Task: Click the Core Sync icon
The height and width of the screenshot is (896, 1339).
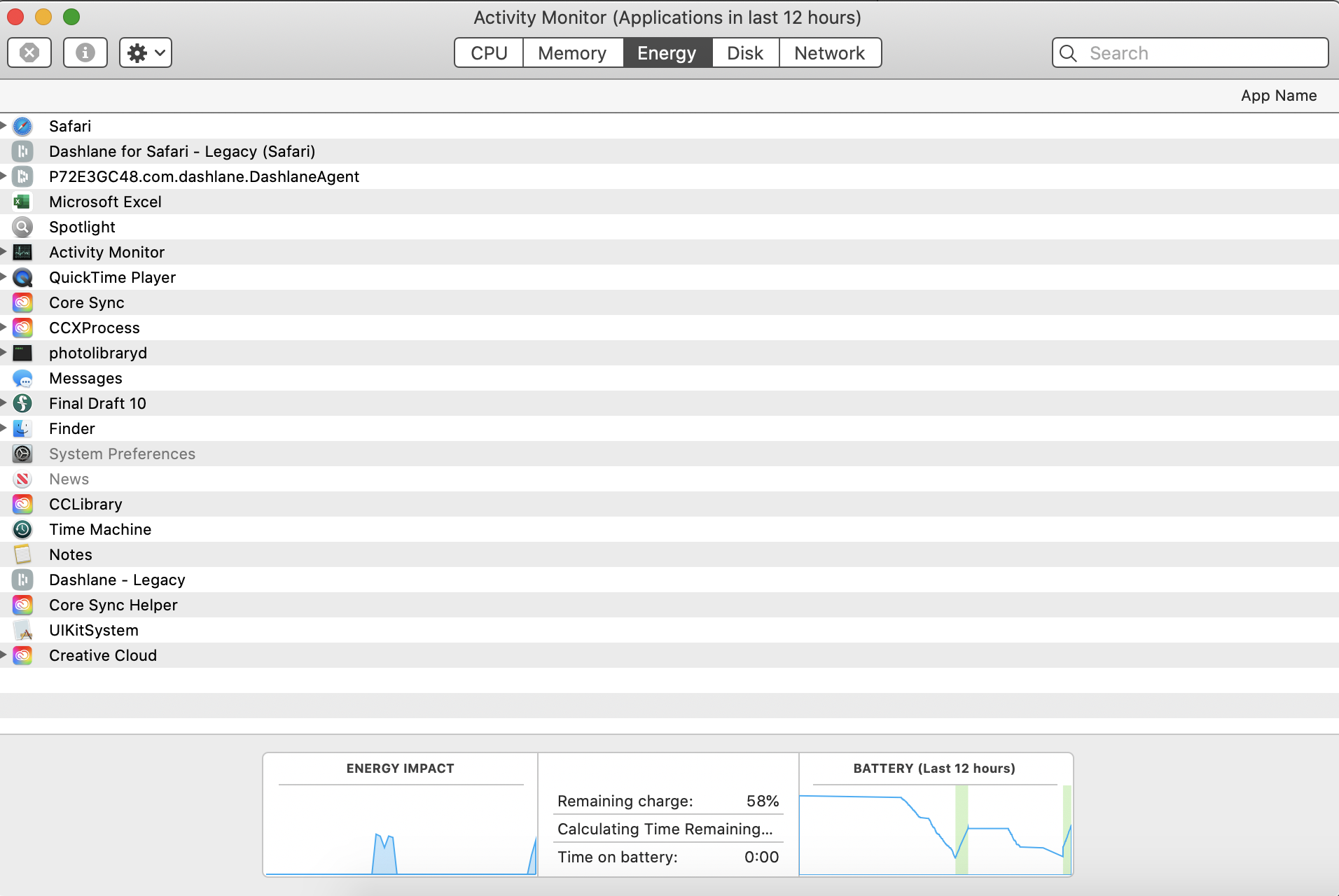Action: click(x=22, y=302)
